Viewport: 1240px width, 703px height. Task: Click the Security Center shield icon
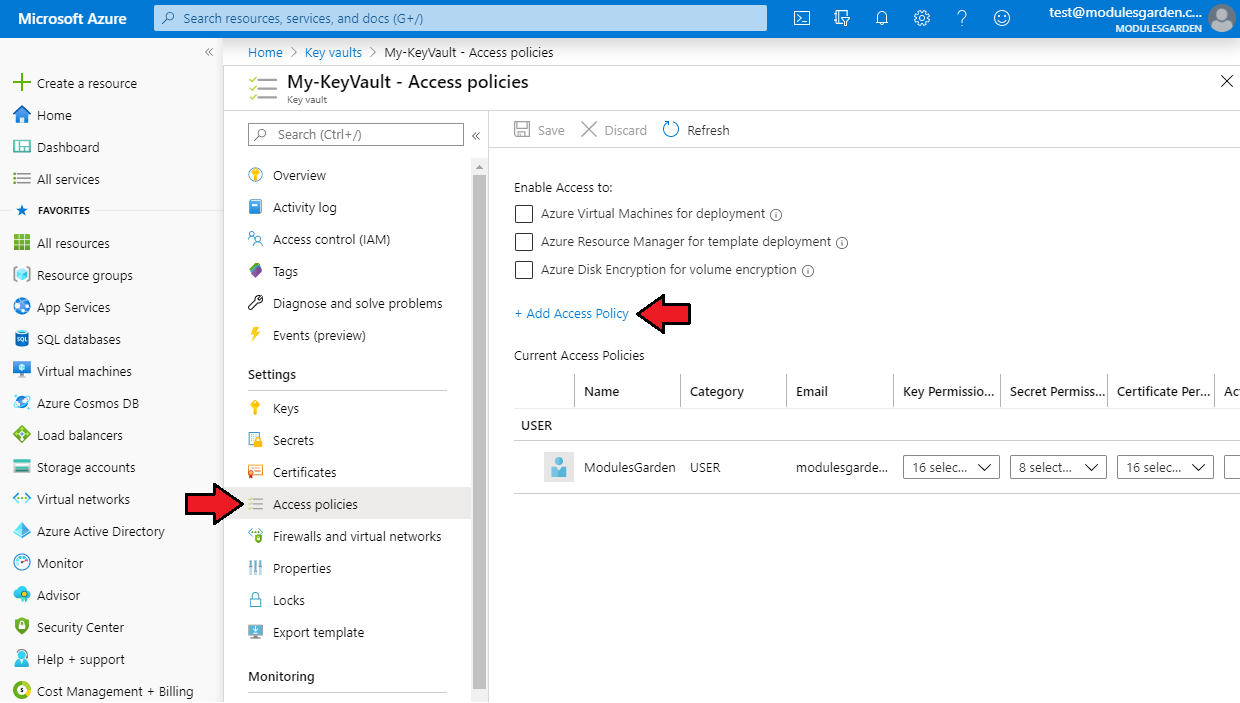(21, 627)
